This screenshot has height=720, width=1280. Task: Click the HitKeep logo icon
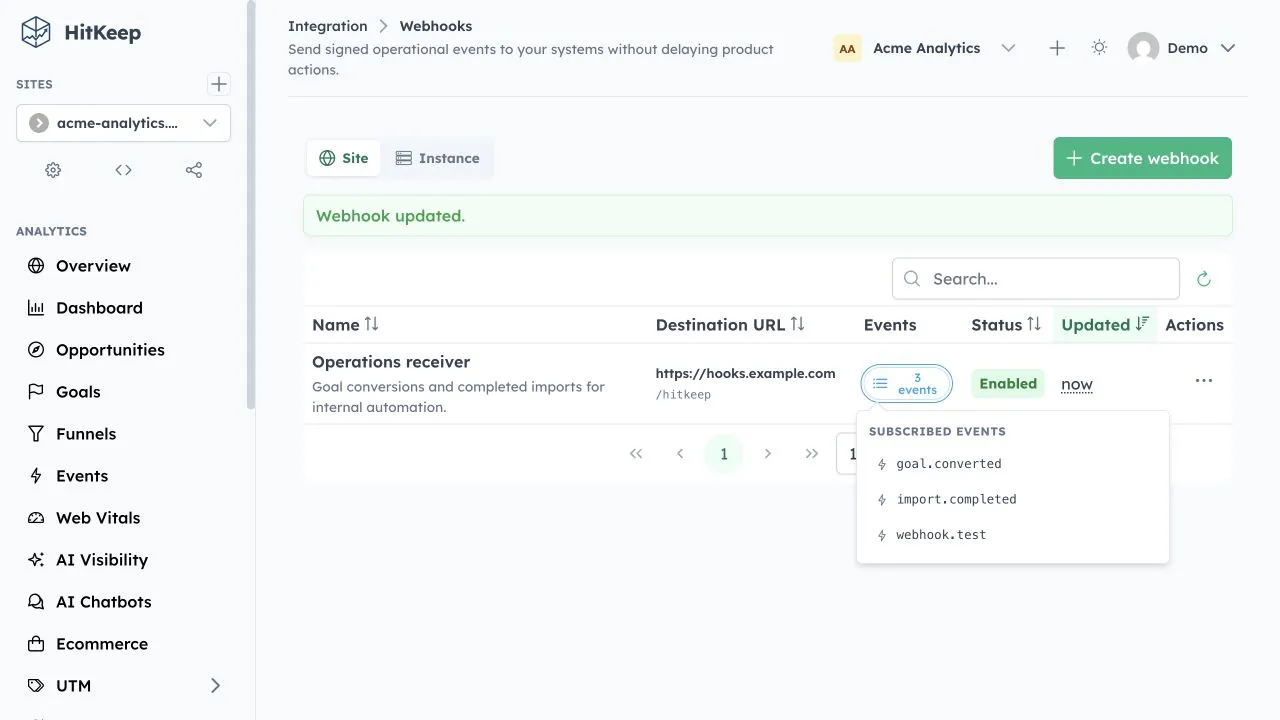pos(36,32)
